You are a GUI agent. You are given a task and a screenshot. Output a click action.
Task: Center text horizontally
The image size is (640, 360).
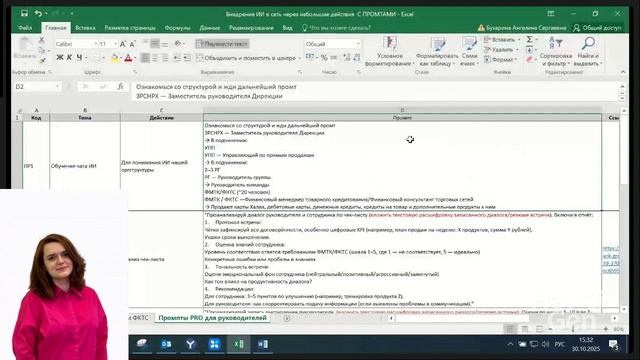(x=155, y=58)
